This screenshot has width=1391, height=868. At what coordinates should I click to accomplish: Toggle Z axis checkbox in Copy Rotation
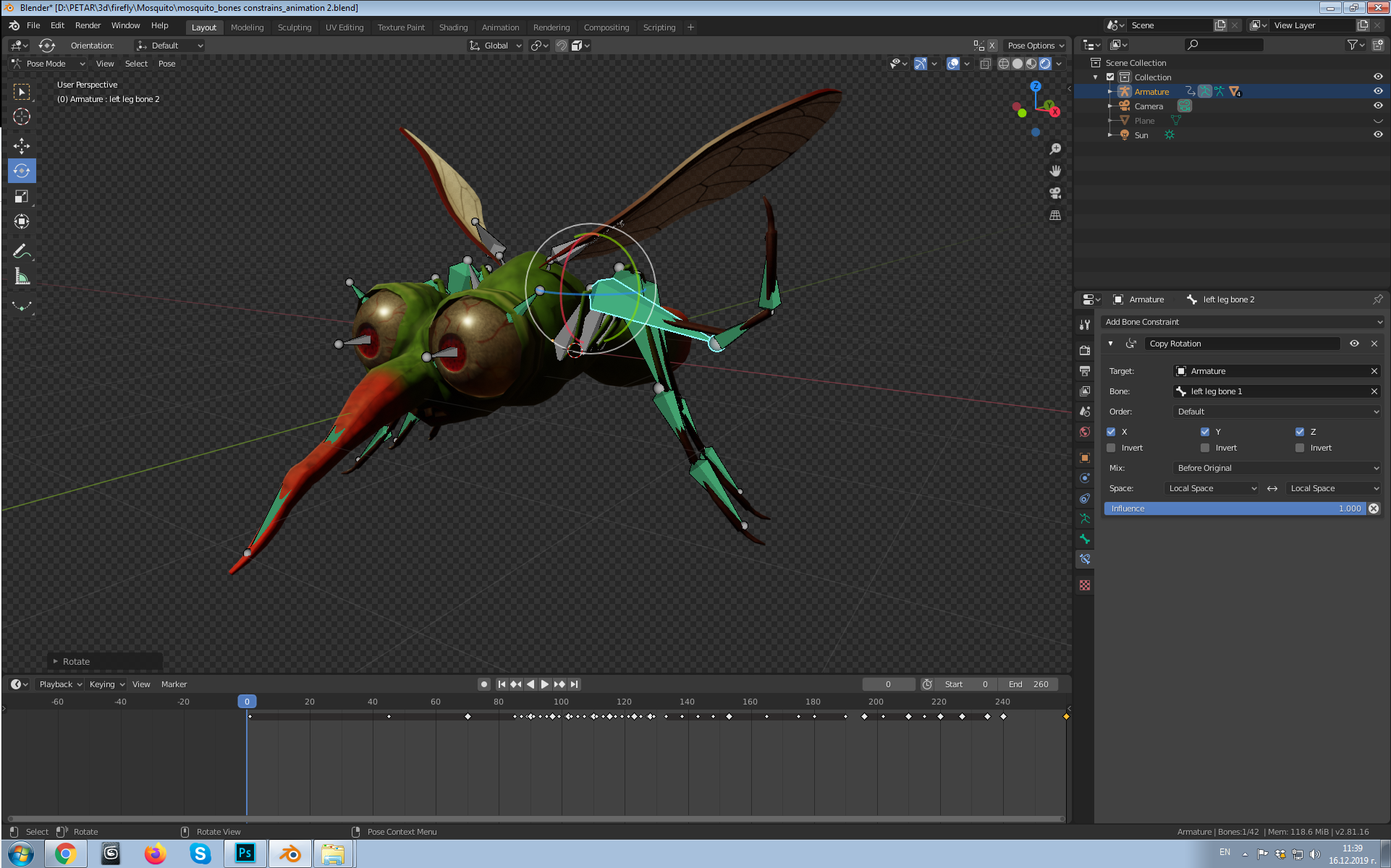pos(1300,431)
